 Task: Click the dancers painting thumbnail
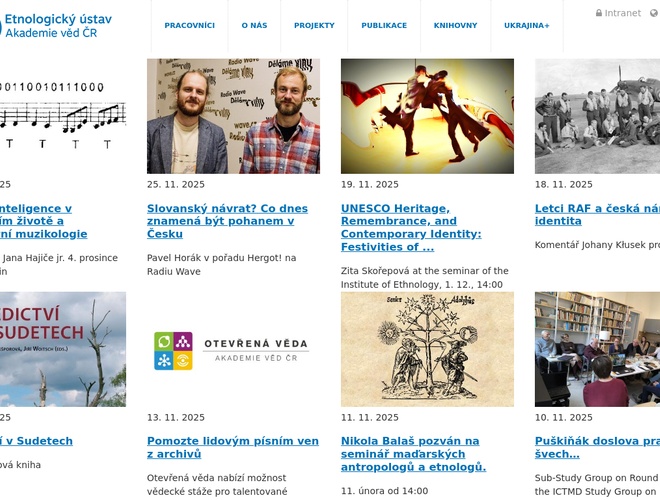[427, 116]
